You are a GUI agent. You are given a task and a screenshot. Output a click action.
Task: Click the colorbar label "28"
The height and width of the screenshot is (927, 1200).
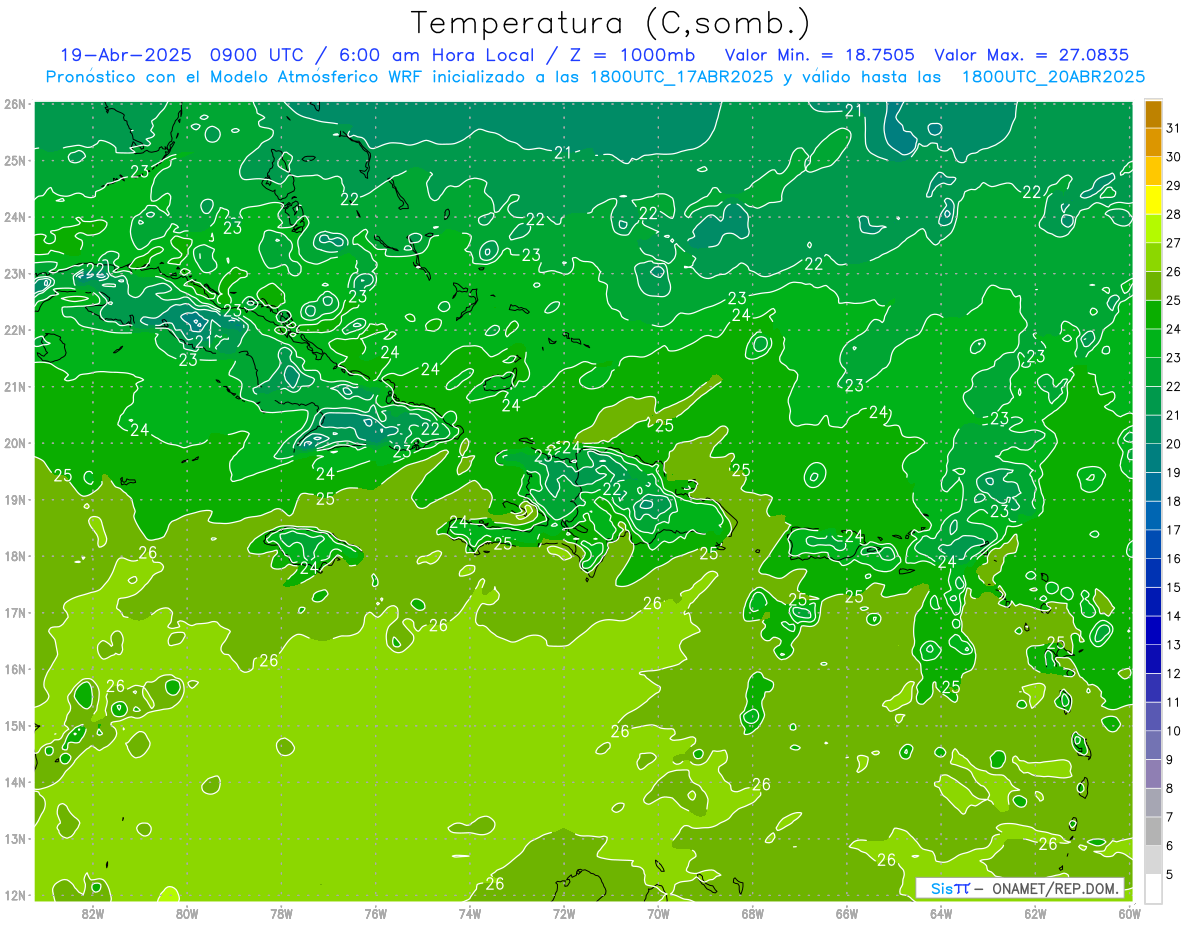tap(1174, 215)
